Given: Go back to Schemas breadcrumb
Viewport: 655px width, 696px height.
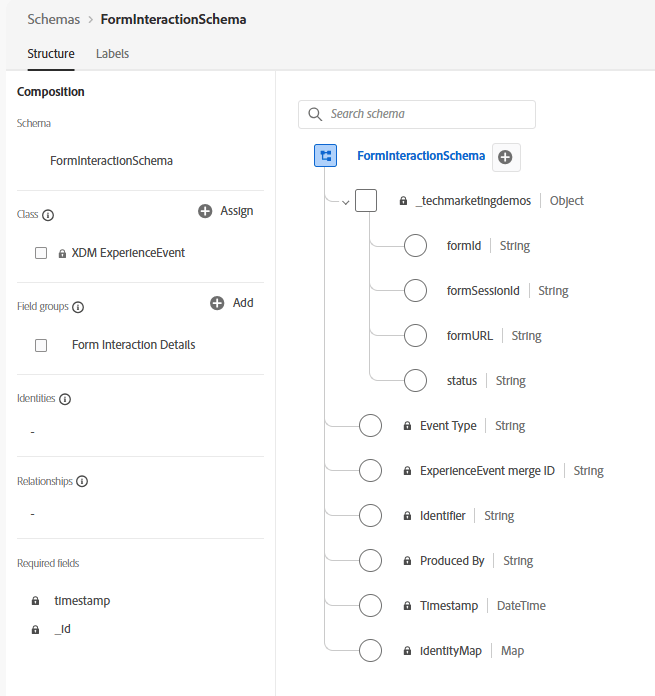Looking at the screenshot, I should tap(54, 19).
